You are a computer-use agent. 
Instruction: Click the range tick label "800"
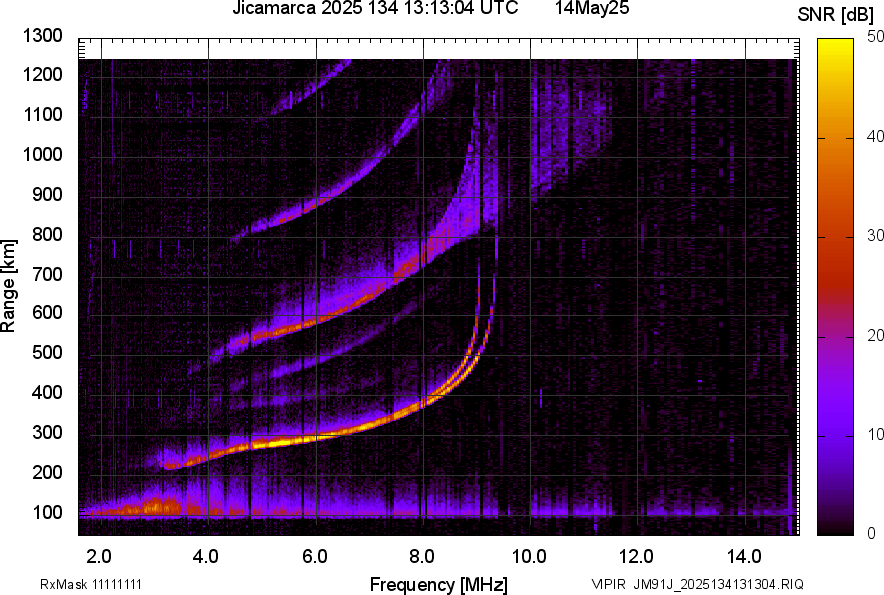47,234
